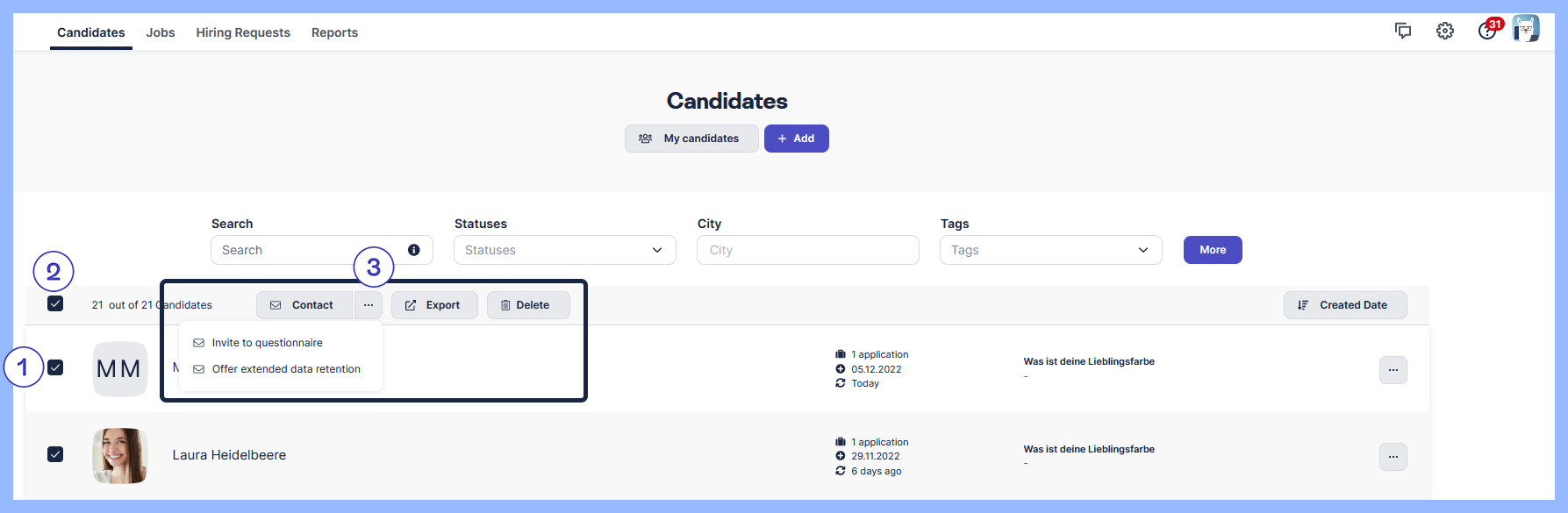This screenshot has width=1568, height=513.
Task: Open Laura Heidelbeere's row options menu
Action: point(1393,457)
